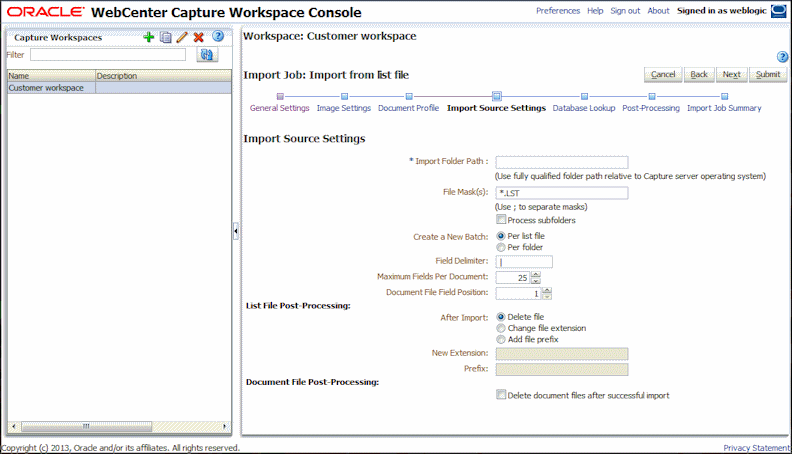Click the Document Profile train stop marker
Image resolution: width=792 pixels, height=454 pixels.
point(409,96)
